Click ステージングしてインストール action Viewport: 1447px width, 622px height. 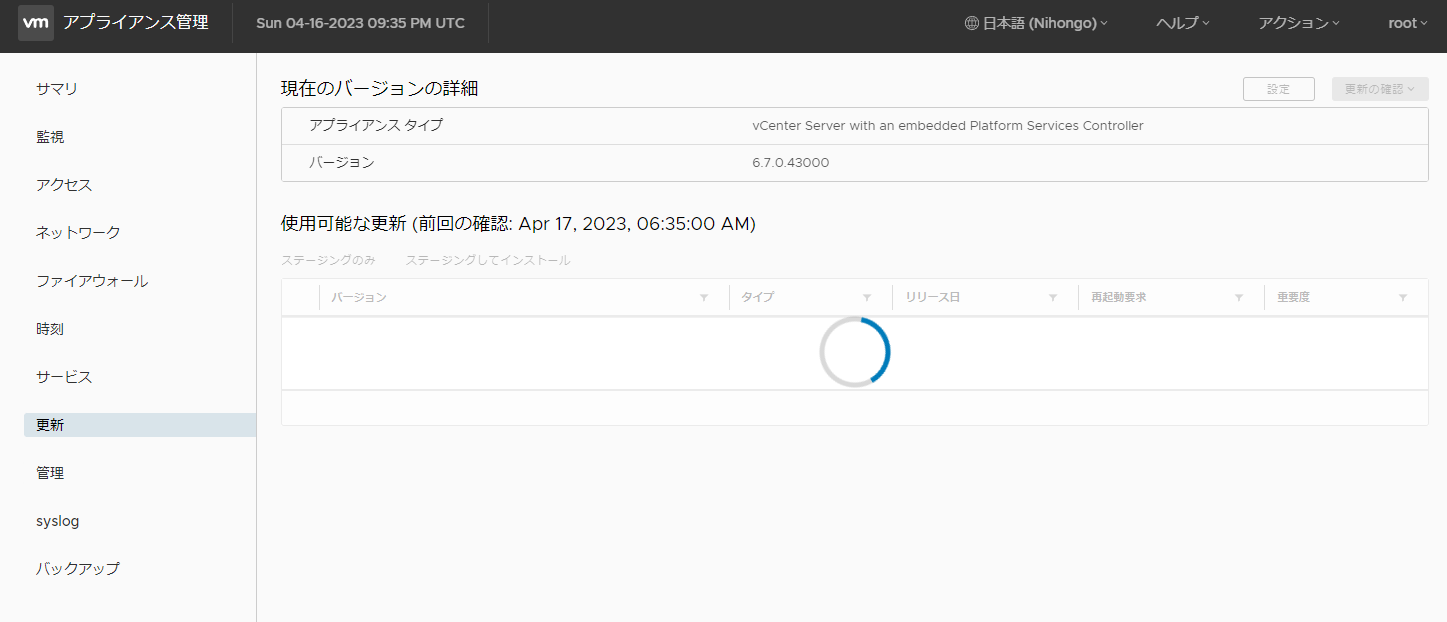click(x=488, y=260)
